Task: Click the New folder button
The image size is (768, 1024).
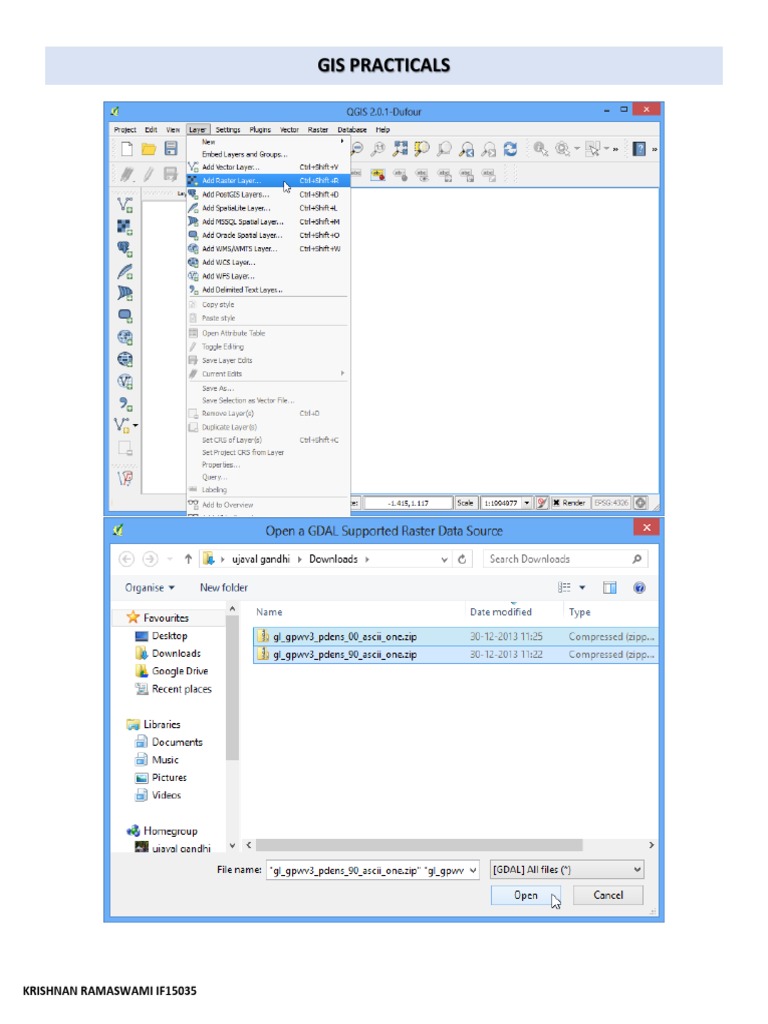Action: [223, 588]
